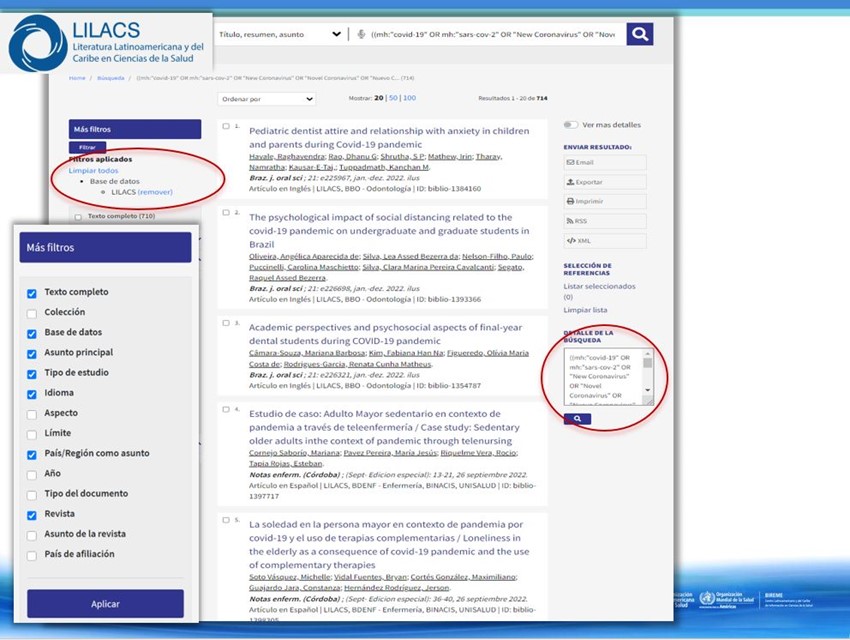Click the up arrow of search detail scrollbar
The width and height of the screenshot is (850, 640).
tap(647, 354)
